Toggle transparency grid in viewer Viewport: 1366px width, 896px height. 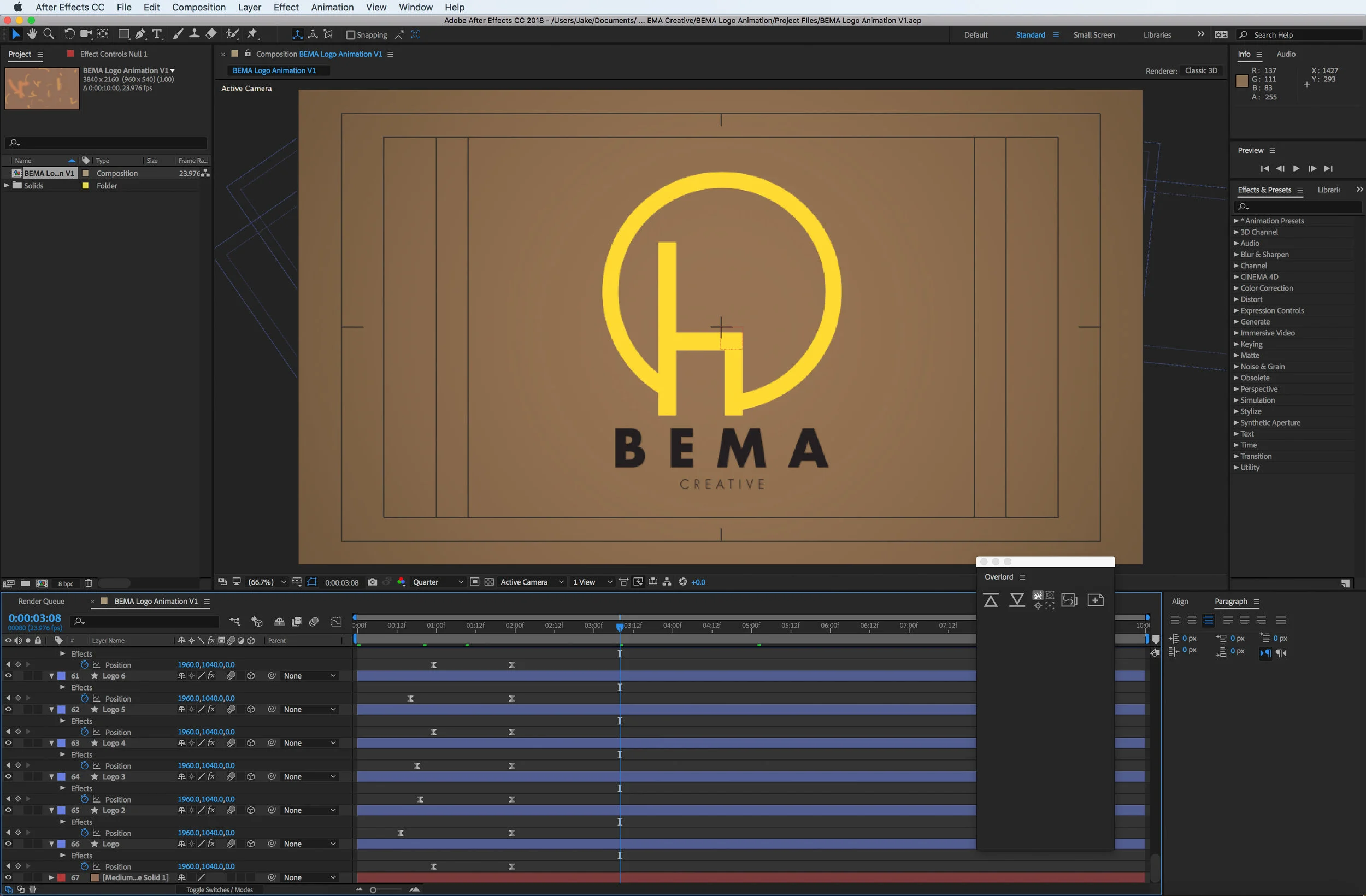489,582
